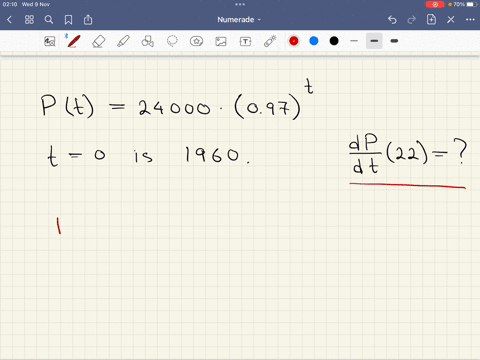Bookmark this page
Image resolution: width=480 pixels, height=360 pixels.
tap(68, 20)
